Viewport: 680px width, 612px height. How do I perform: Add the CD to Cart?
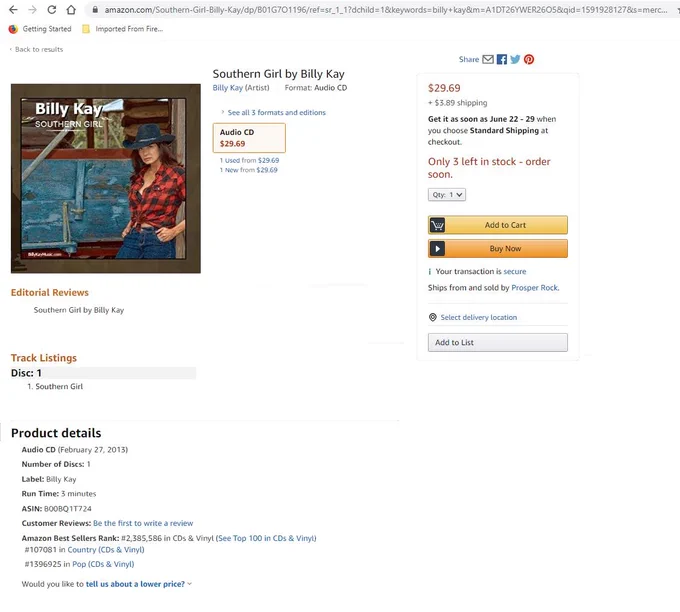(x=497, y=225)
